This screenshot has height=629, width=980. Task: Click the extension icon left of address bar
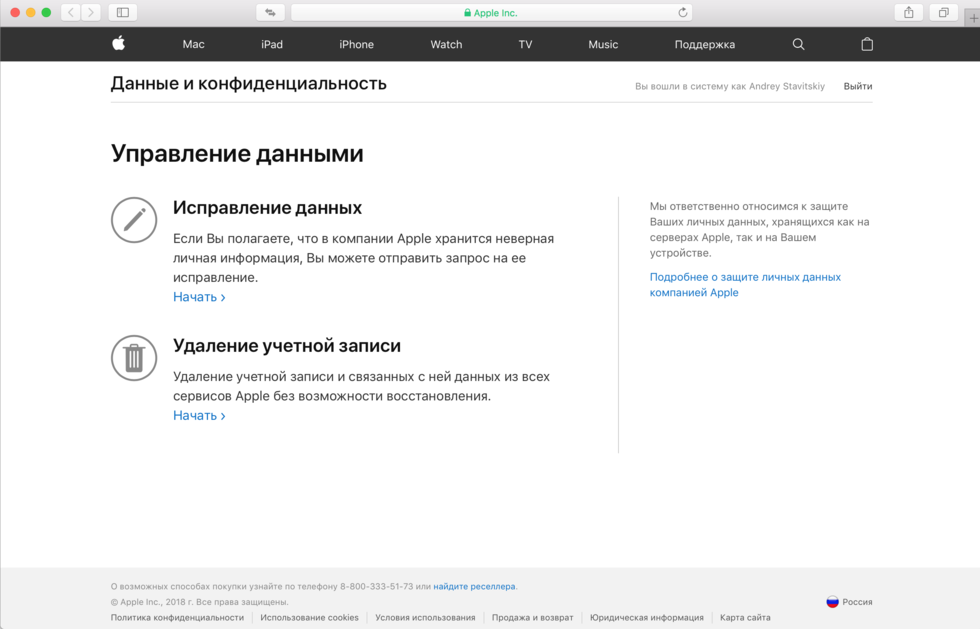pyautogui.click(x=270, y=13)
